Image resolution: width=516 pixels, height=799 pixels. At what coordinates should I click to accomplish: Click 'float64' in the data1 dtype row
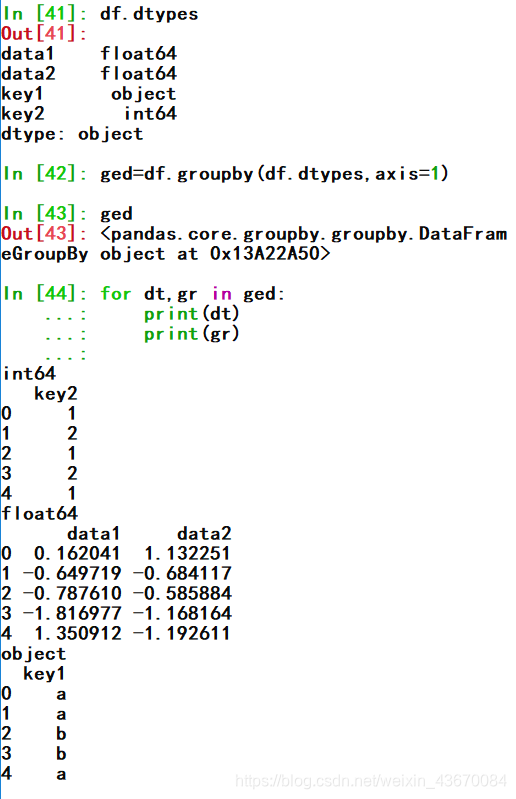(x=139, y=54)
